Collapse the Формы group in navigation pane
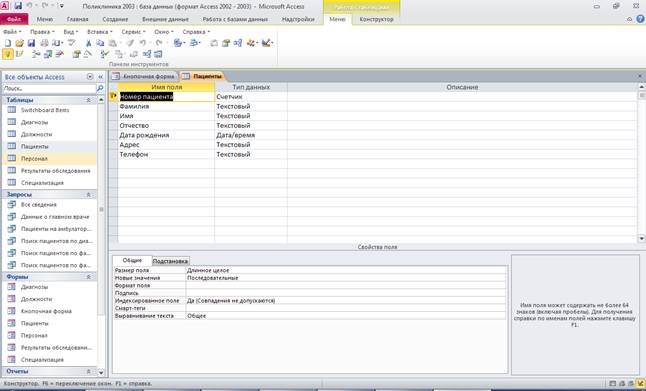The height and width of the screenshot is (391, 646). pyautogui.click(x=88, y=277)
